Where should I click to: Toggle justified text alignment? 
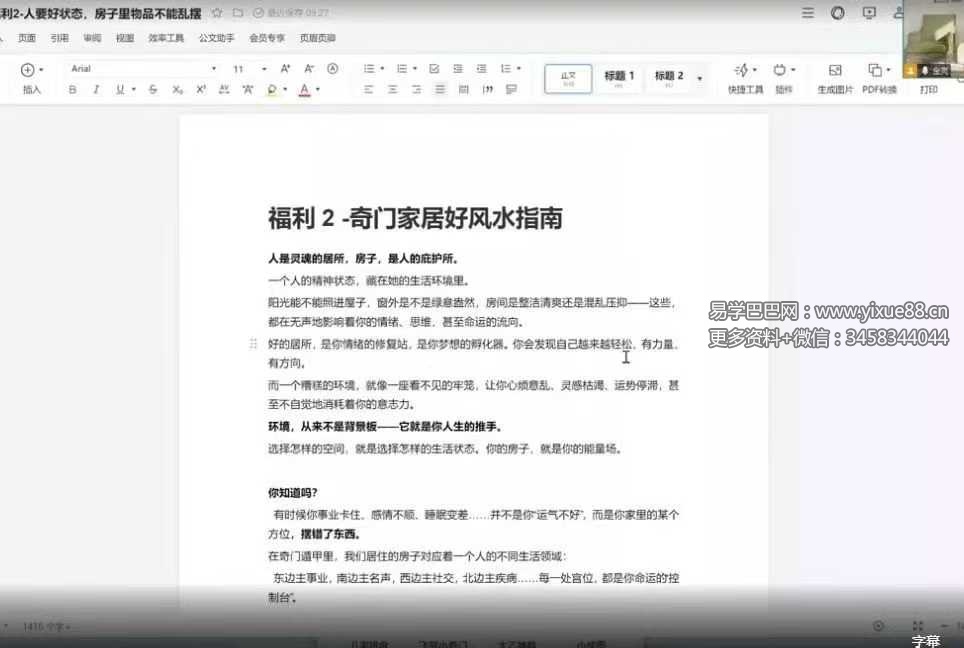coord(439,90)
